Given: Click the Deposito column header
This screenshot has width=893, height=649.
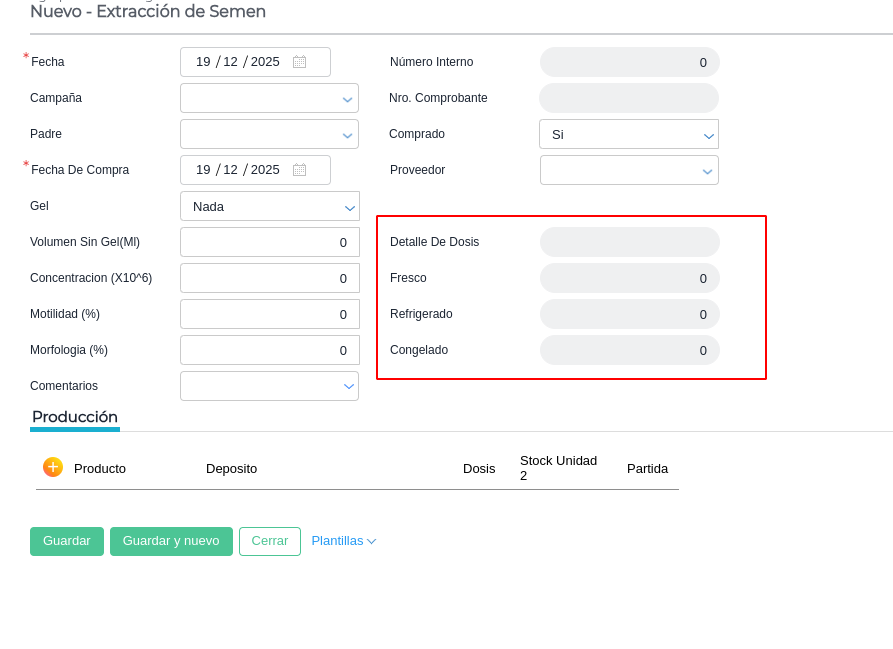Looking at the screenshot, I should pos(231,468).
